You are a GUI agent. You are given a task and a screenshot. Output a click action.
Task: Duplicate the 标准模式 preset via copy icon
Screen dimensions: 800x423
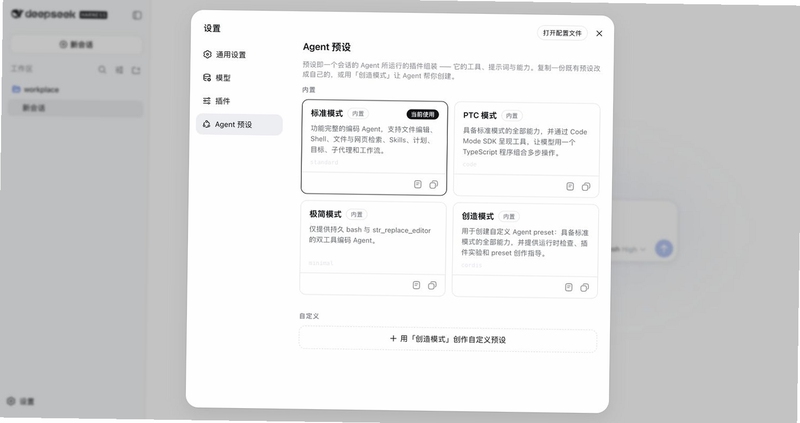click(434, 185)
